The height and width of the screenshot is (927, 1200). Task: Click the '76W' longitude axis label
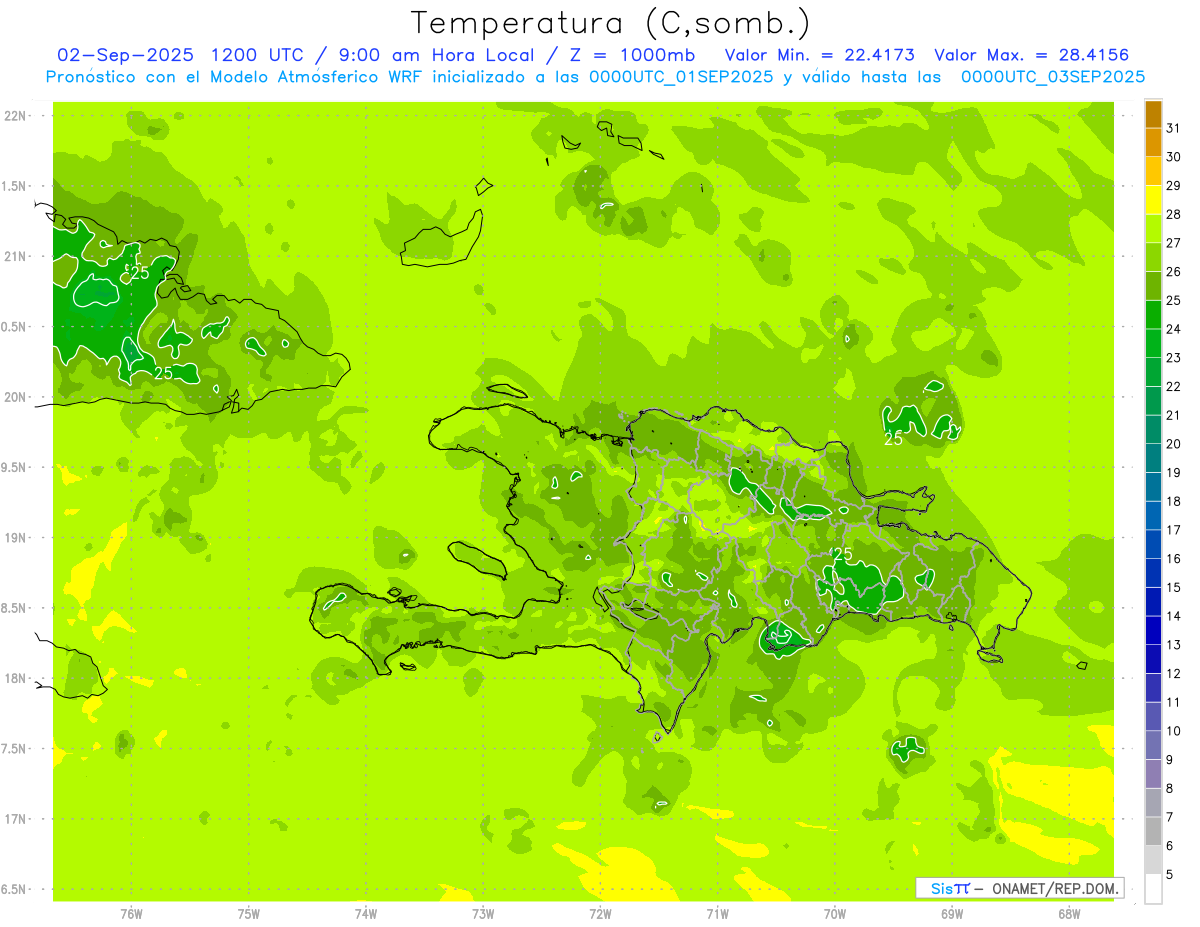pos(131,913)
